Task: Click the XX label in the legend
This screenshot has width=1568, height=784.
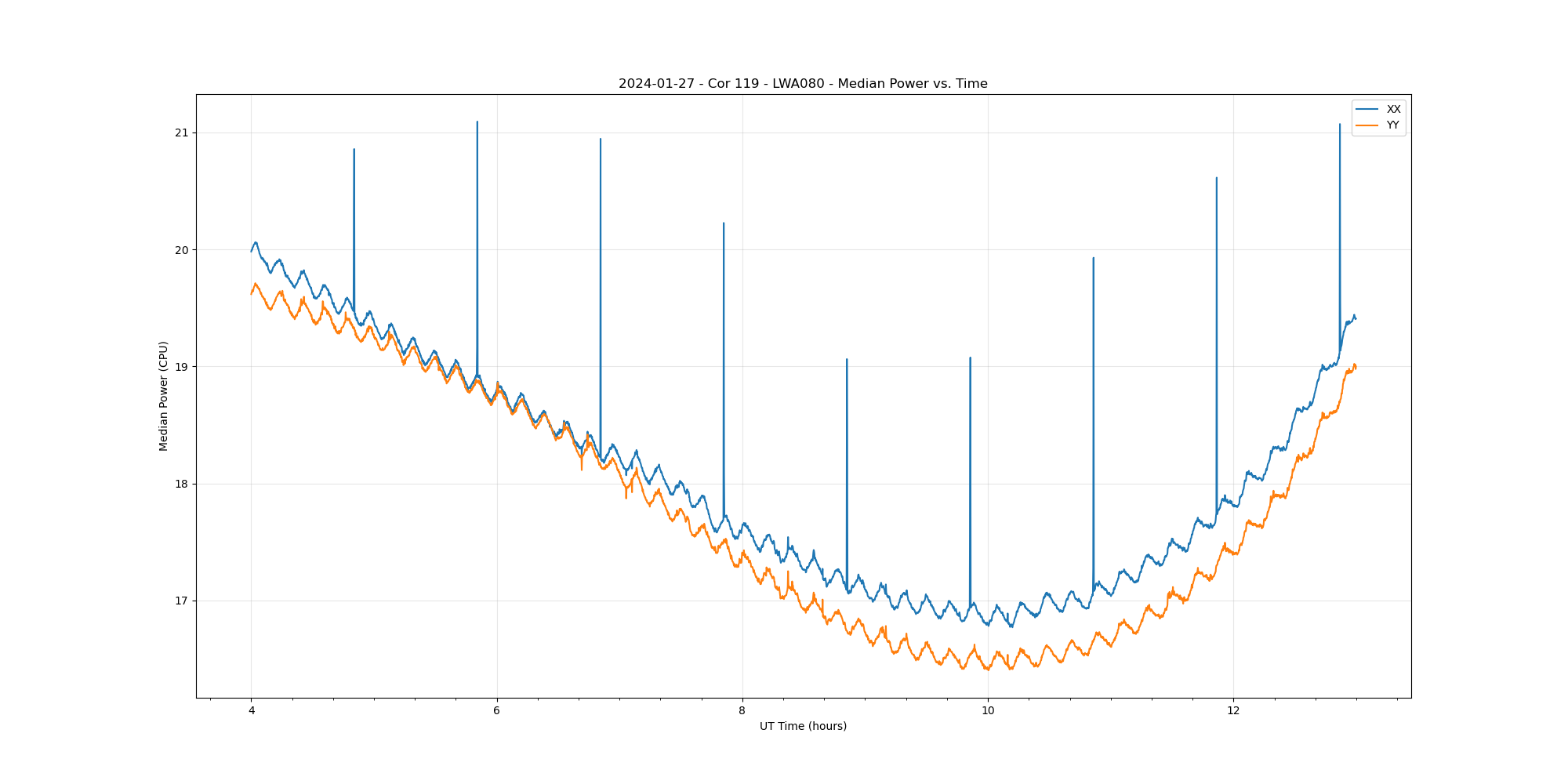Action: [x=1393, y=110]
